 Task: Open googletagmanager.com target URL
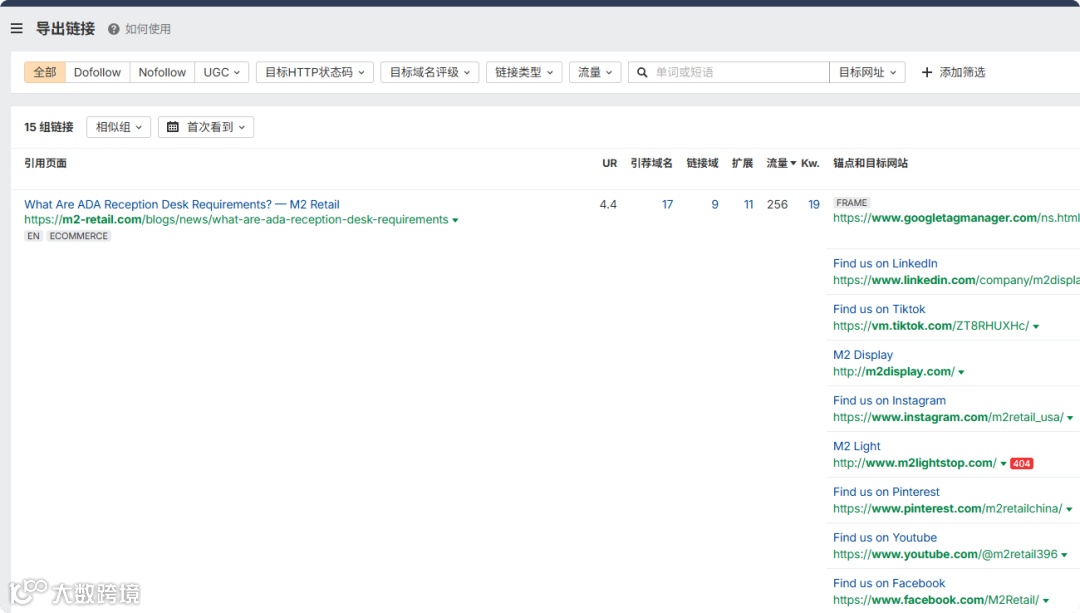956,218
